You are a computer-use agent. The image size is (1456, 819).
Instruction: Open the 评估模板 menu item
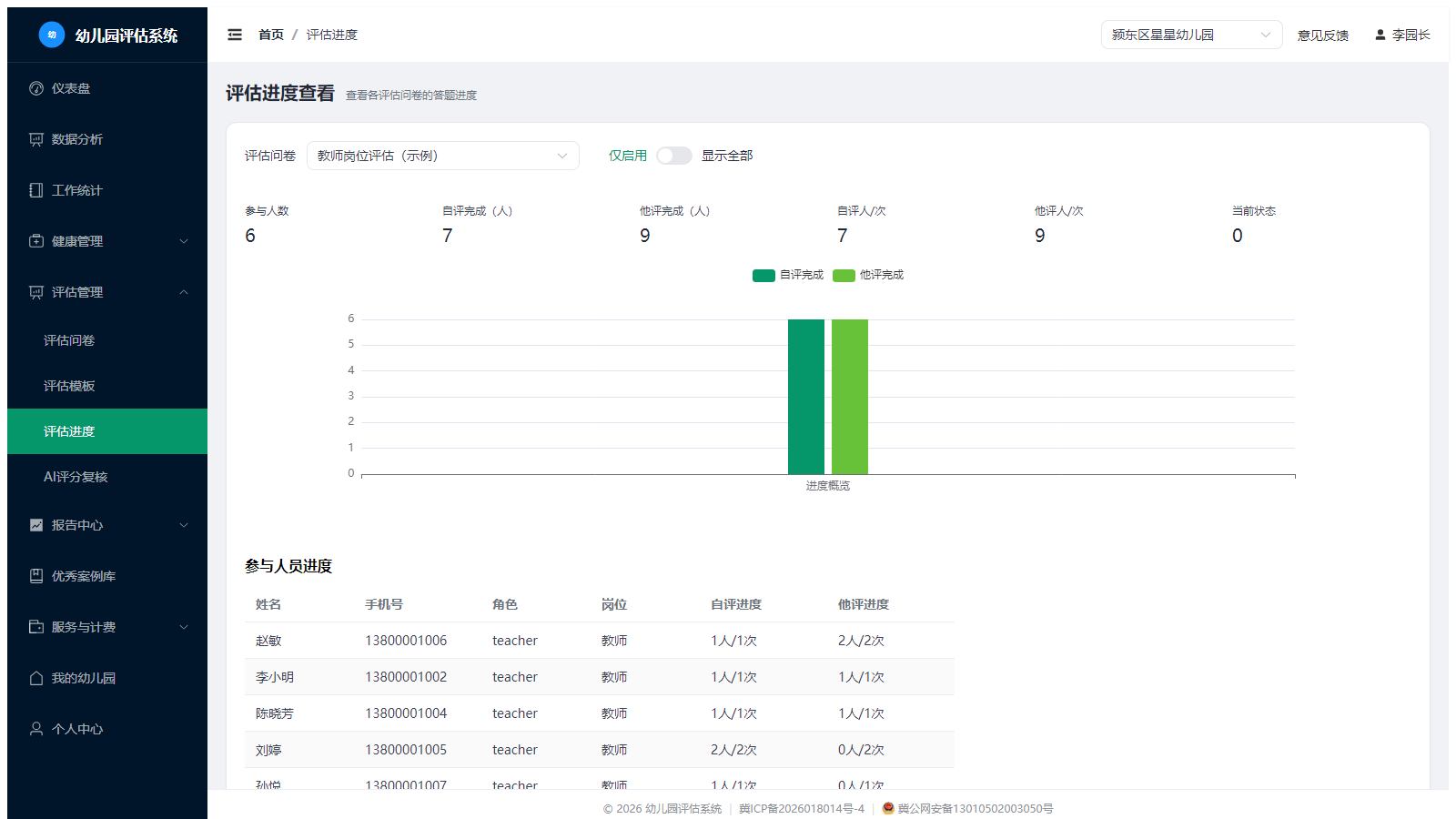[x=107, y=386]
